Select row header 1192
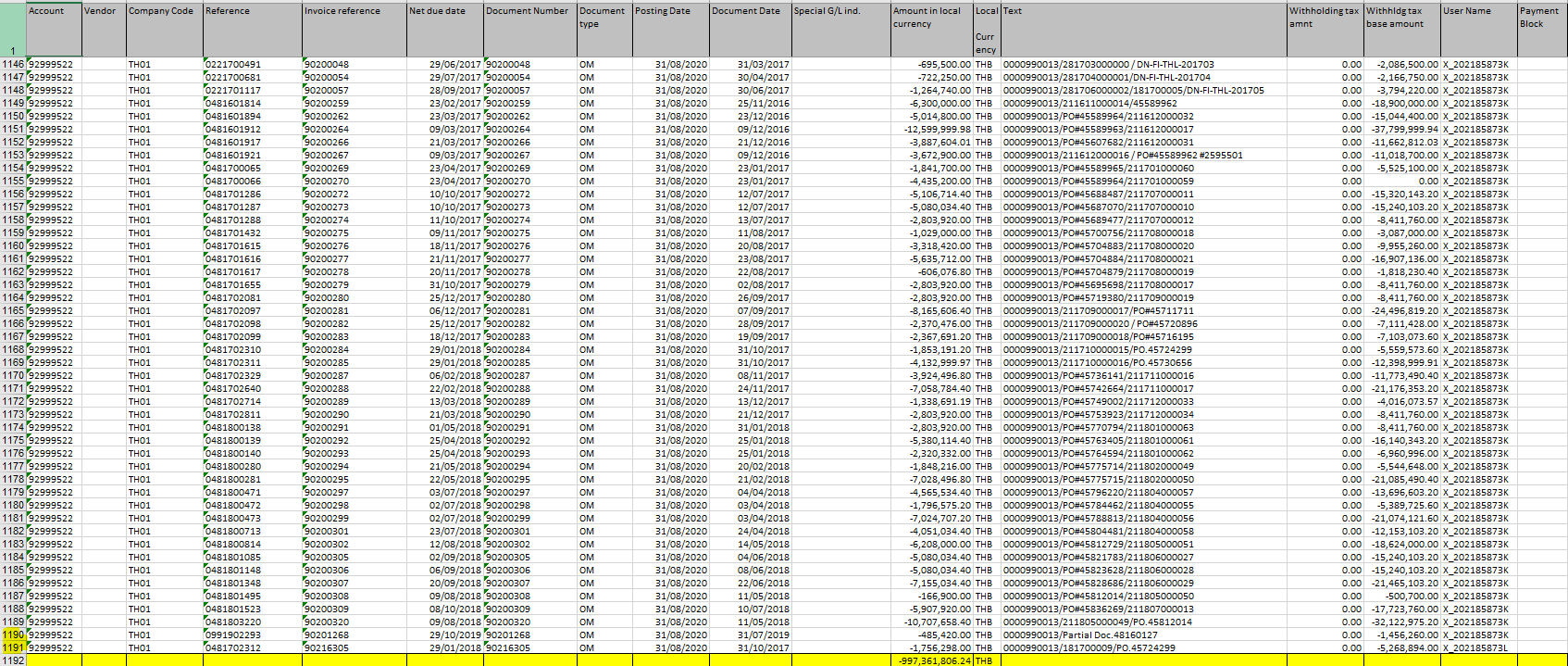The width and height of the screenshot is (1568, 666). pos(13,660)
